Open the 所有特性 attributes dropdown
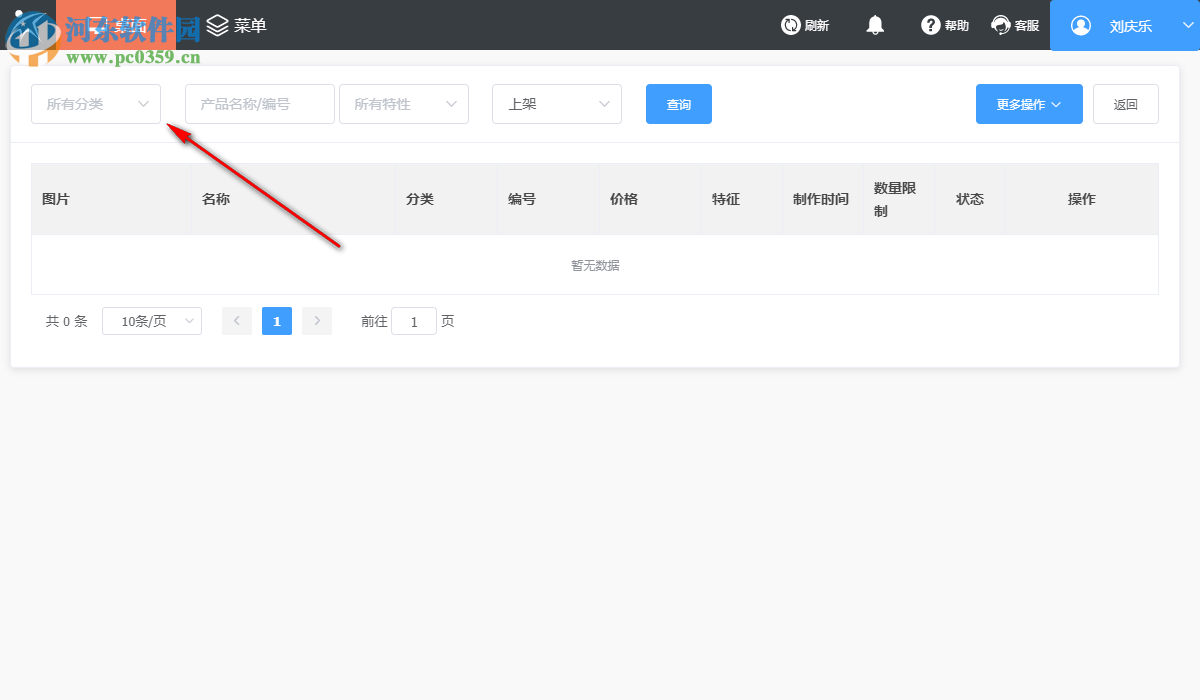Screen dimensions: 1200x700 tap(404, 104)
